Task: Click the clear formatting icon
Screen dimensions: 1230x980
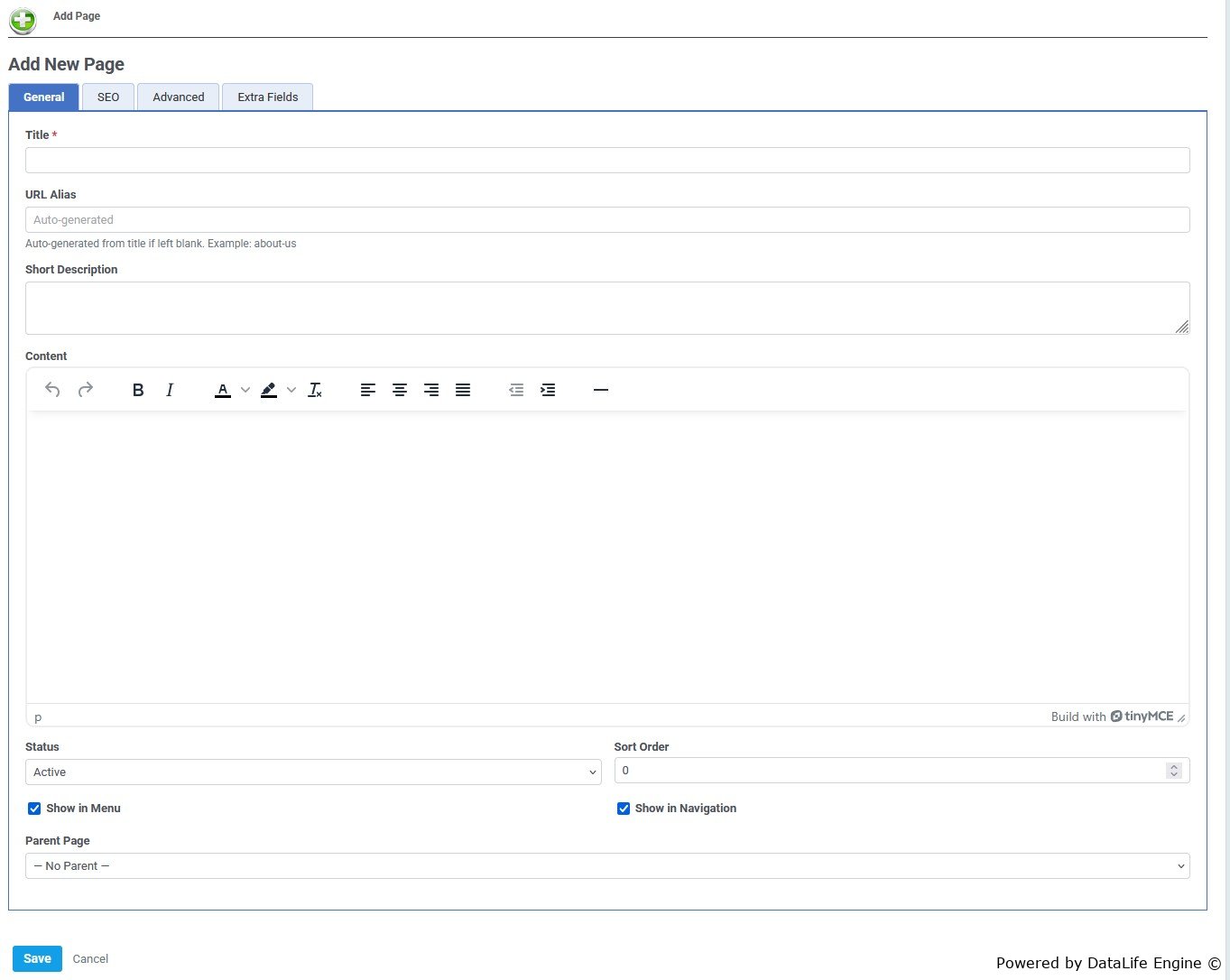Action: coord(315,390)
